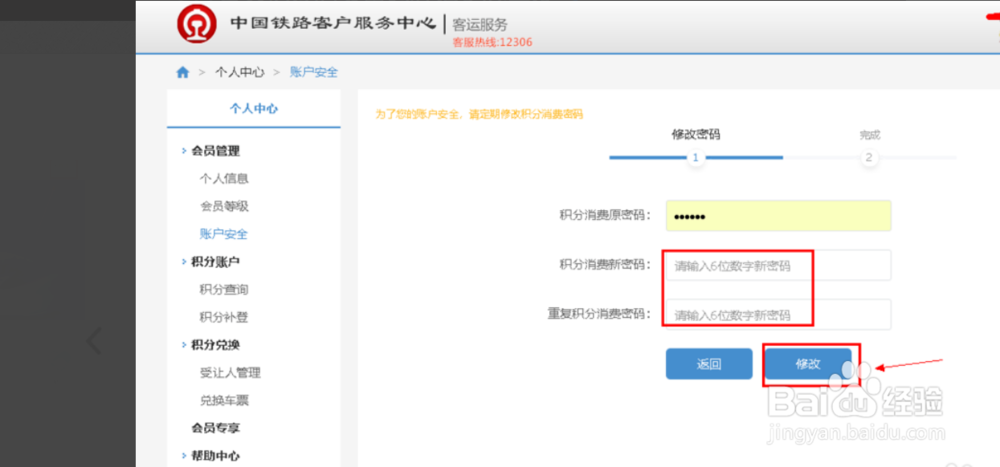This screenshot has height=467, width=1000.
Task: Click the 客服热线:12306 text
Action: click(x=492, y=42)
